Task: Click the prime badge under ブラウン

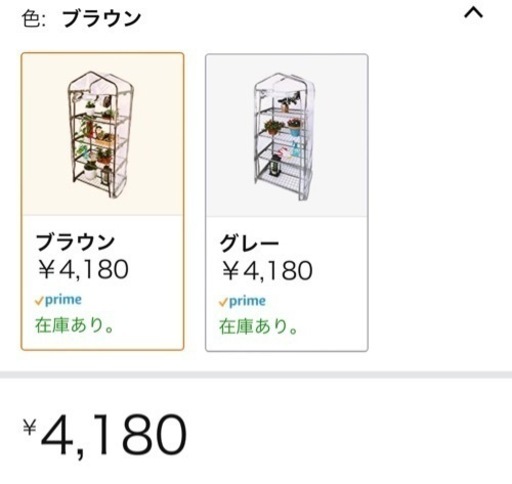Action: coord(58,300)
